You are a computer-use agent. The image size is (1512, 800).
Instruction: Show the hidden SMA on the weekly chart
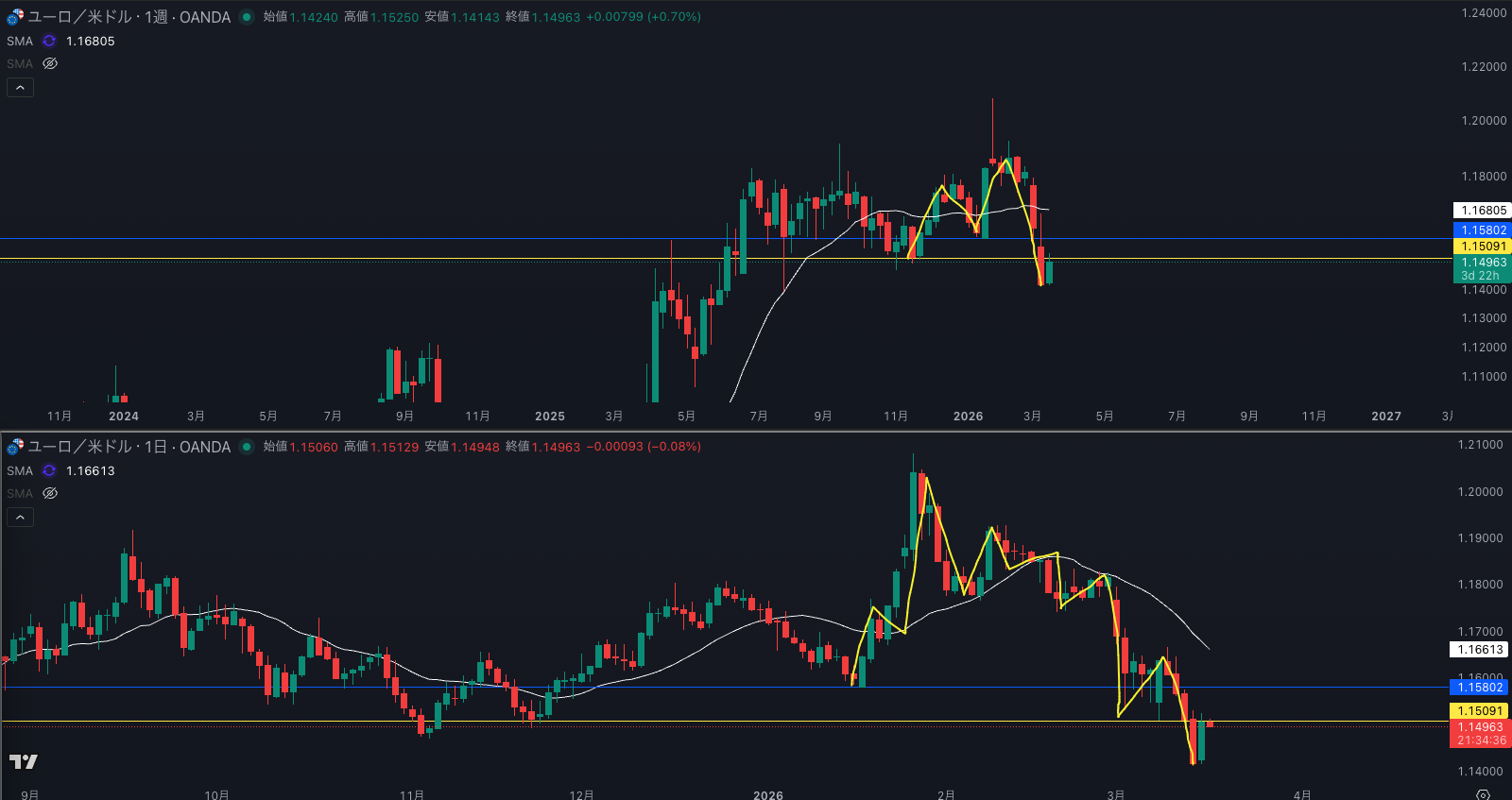50,64
